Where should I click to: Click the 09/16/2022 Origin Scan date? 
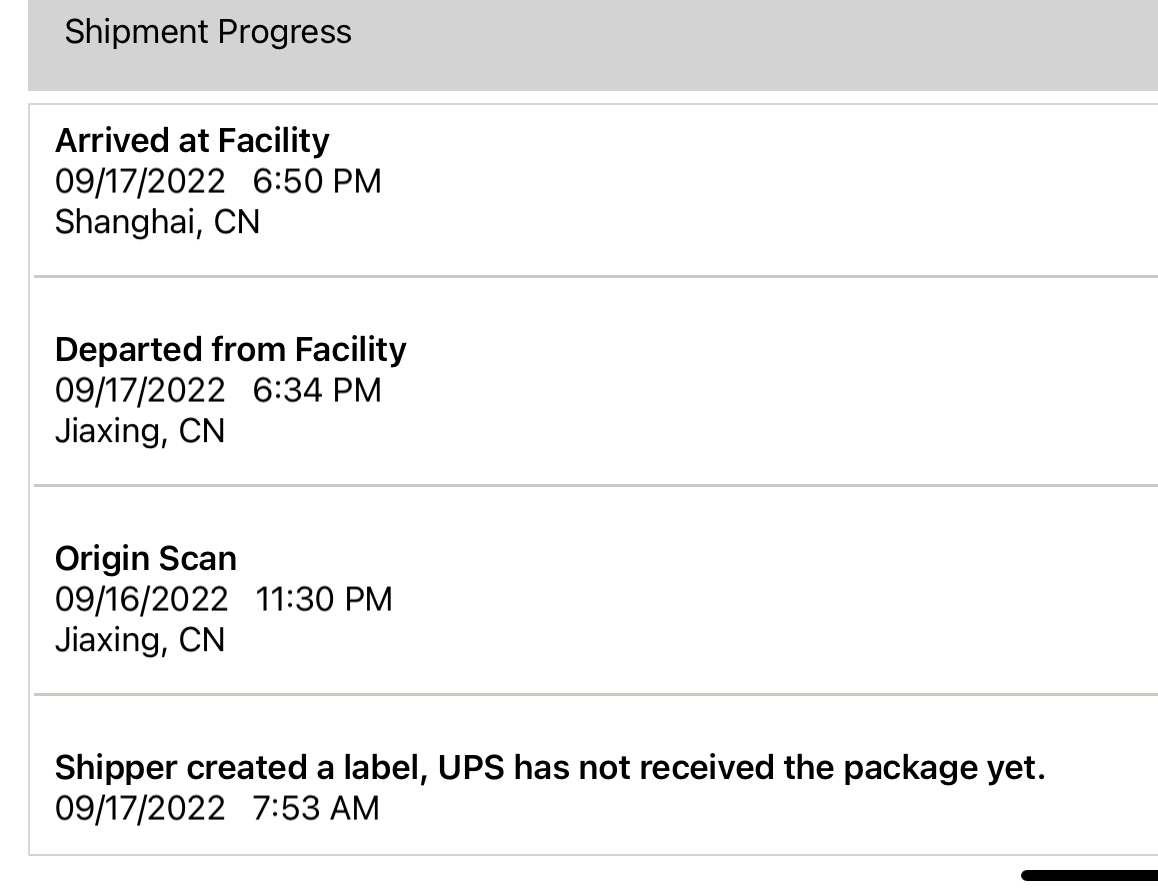tap(142, 599)
